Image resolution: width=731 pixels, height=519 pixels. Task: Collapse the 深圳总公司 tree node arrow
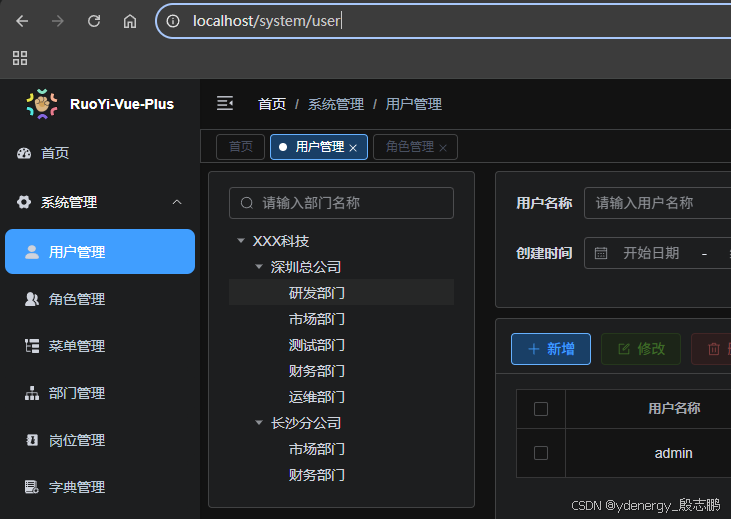(x=259, y=267)
